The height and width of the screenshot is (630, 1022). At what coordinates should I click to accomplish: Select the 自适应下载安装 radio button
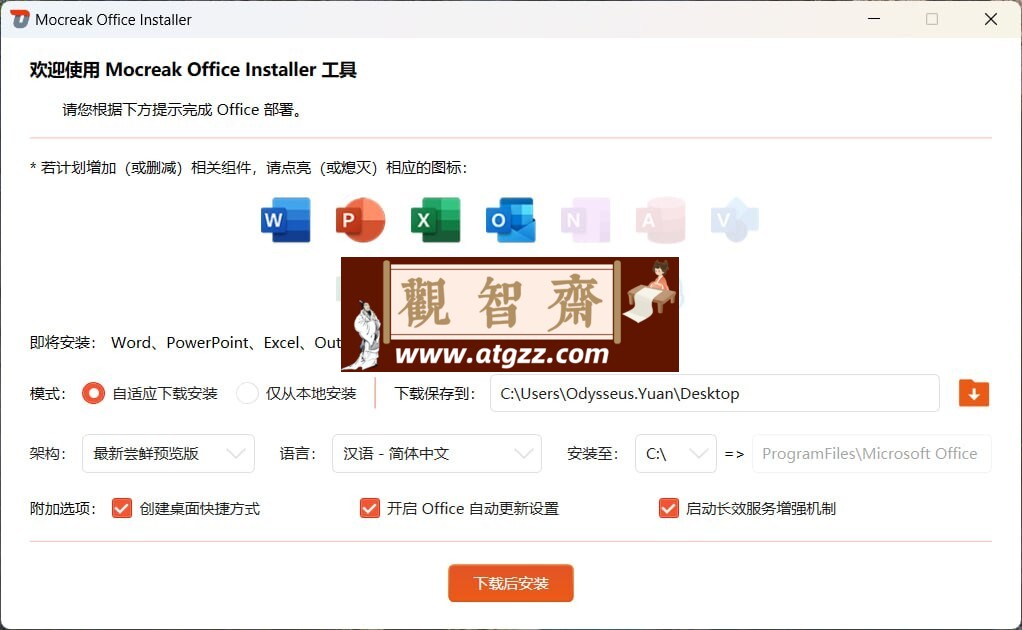(x=93, y=394)
